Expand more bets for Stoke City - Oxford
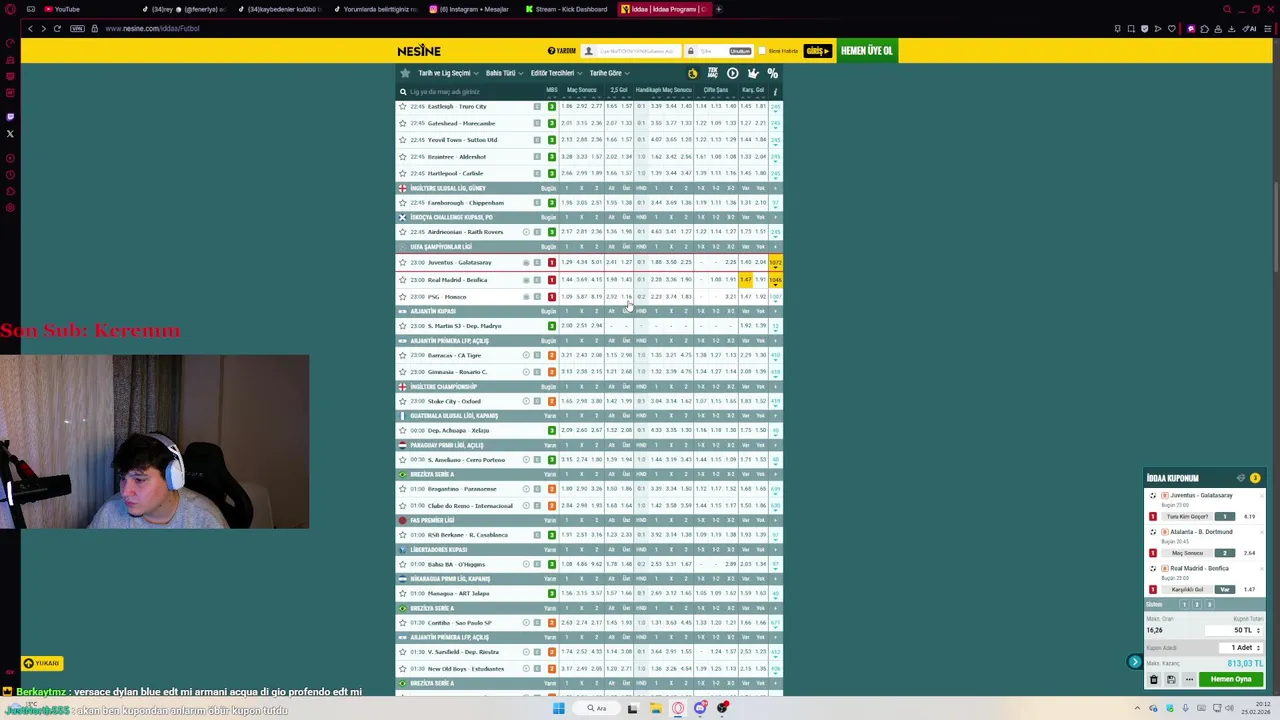This screenshot has height=720, width=1280. [775, 401]
